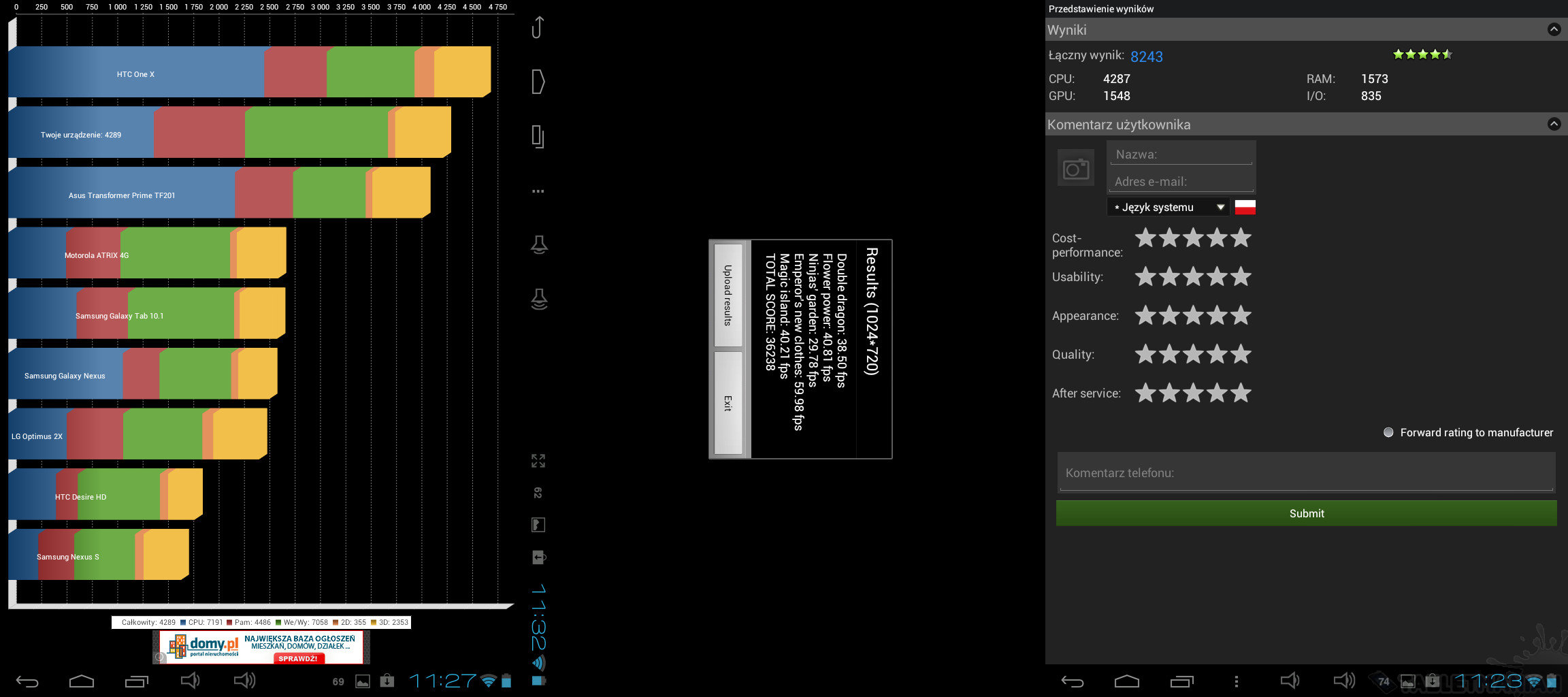This screenshot has width=1568, height=697.
Task: Collapse the Komentarz użytkownika section
Action: point(1554,125)
